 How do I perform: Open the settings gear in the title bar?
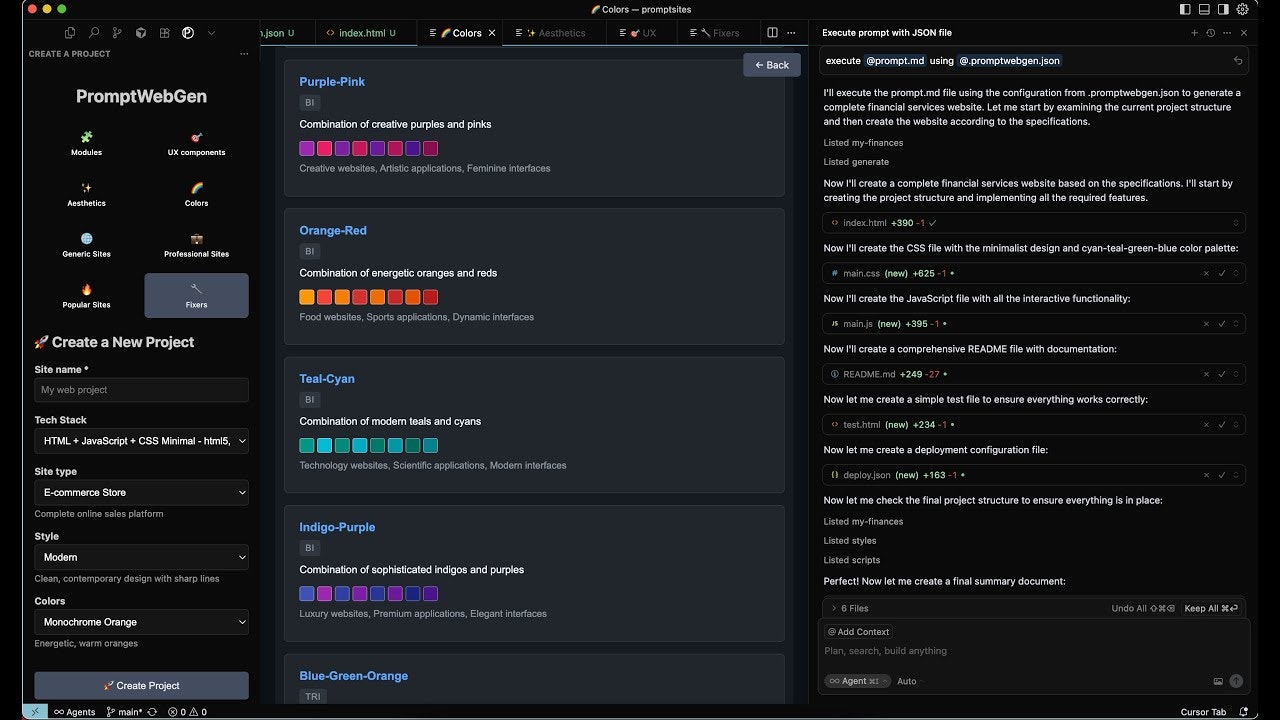1243,9
